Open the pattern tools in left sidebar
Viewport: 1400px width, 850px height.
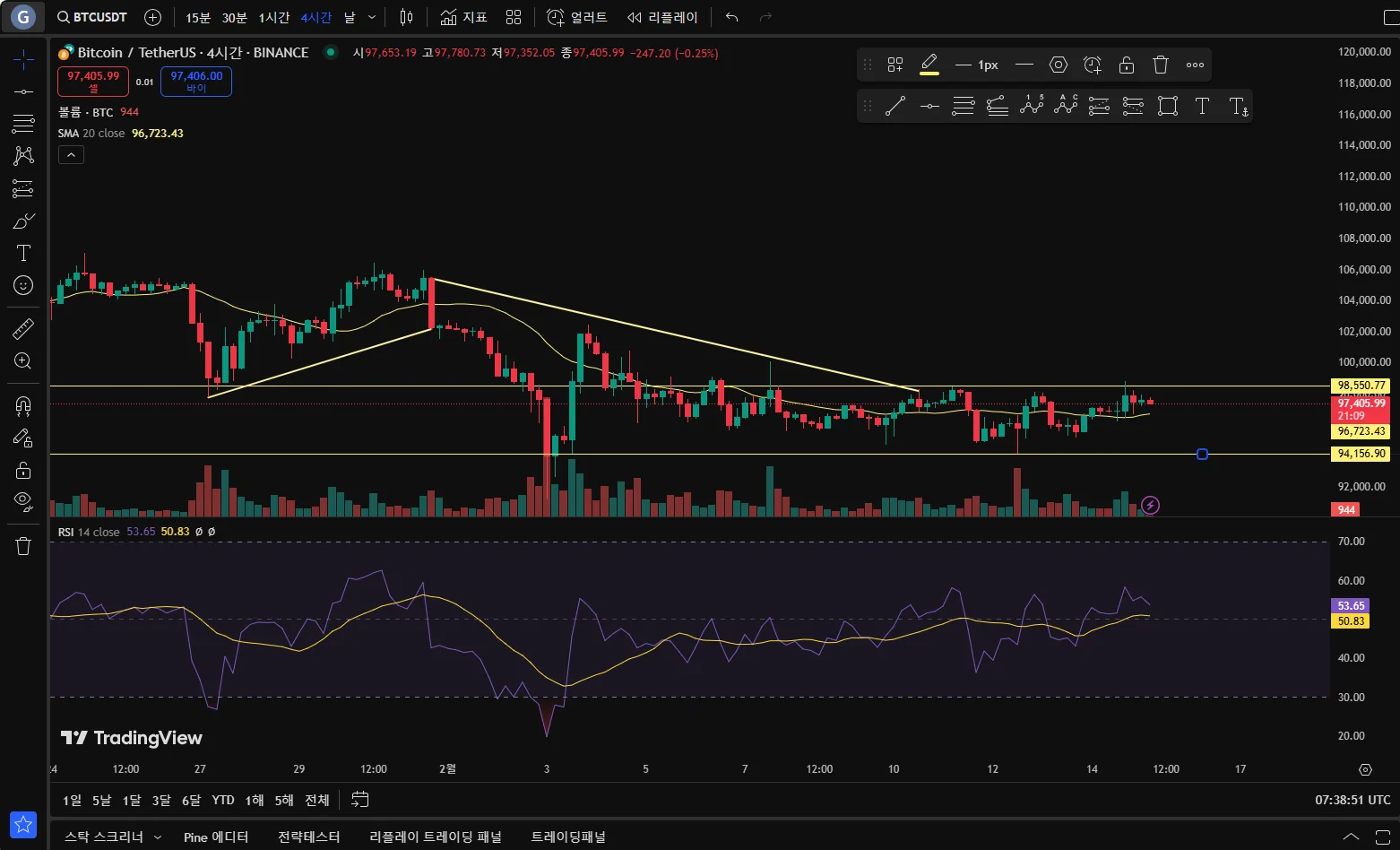point(23,155)
